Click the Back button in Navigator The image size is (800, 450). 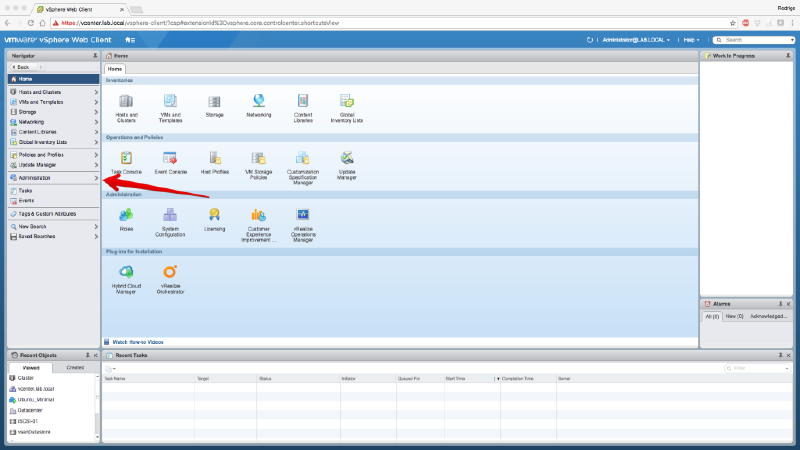point(22,67)
